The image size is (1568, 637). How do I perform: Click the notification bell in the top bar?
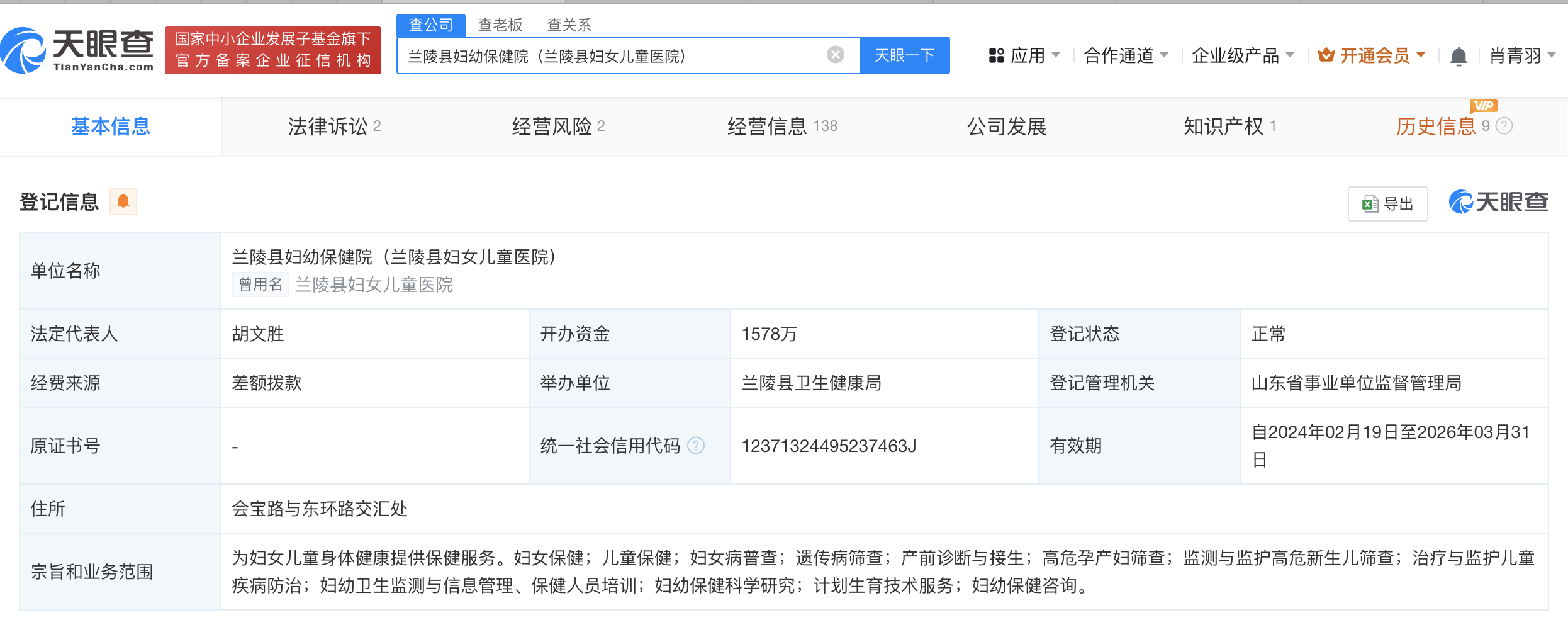pyautogui.click(x=1459, y=55)
